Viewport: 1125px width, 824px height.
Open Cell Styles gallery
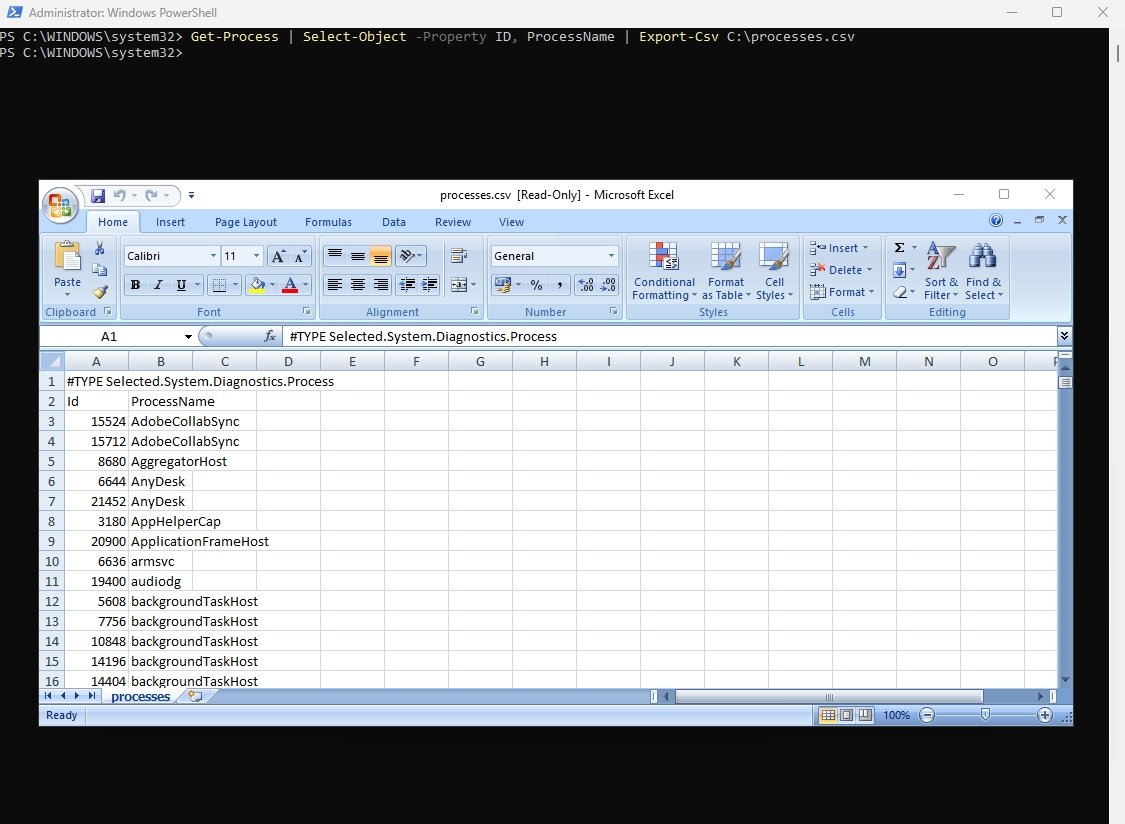click(x=774, y=271)
